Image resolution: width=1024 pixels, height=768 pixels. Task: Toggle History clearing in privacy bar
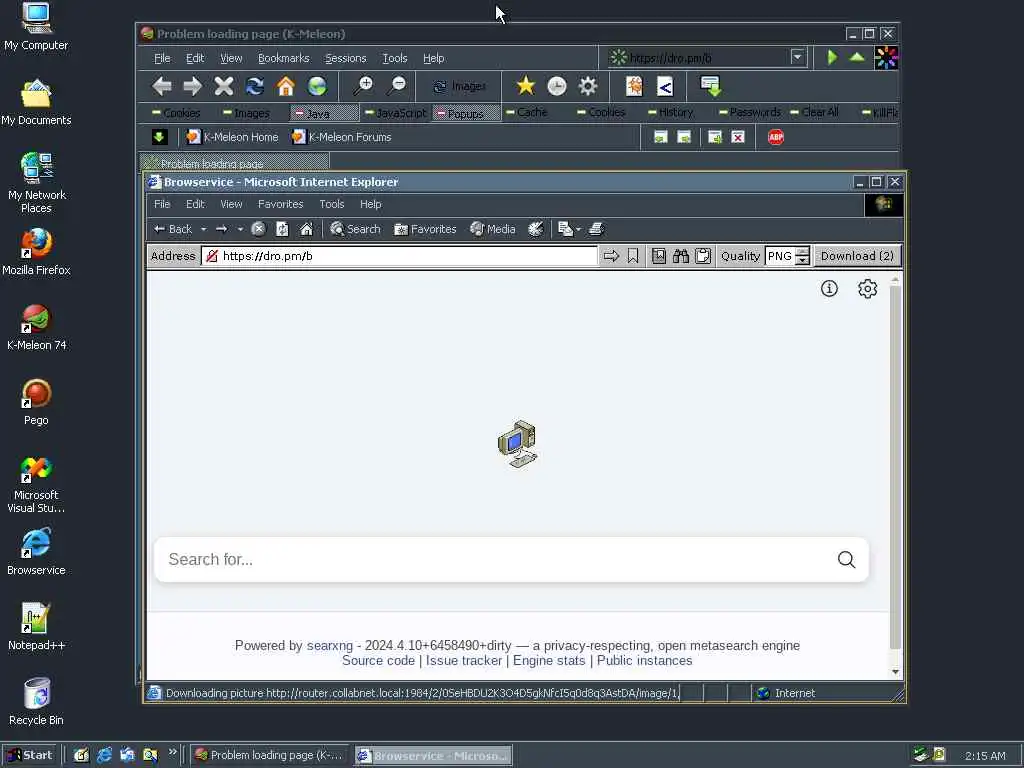click(x=670, y=112)
